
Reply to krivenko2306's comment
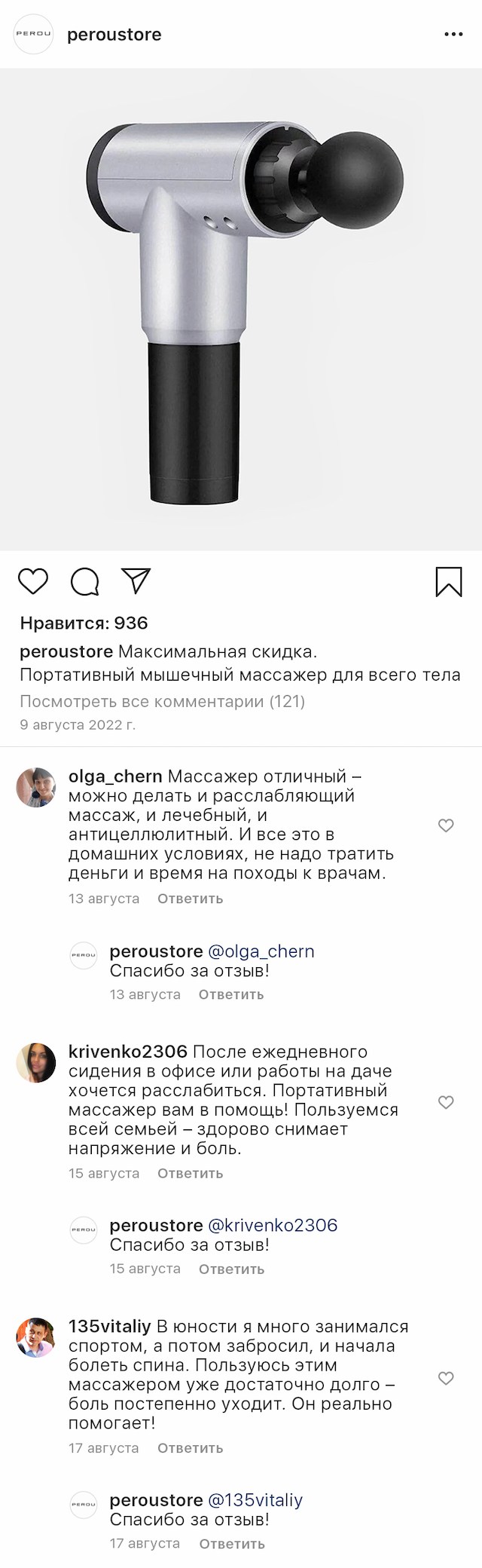click(x=190, y=1173)
